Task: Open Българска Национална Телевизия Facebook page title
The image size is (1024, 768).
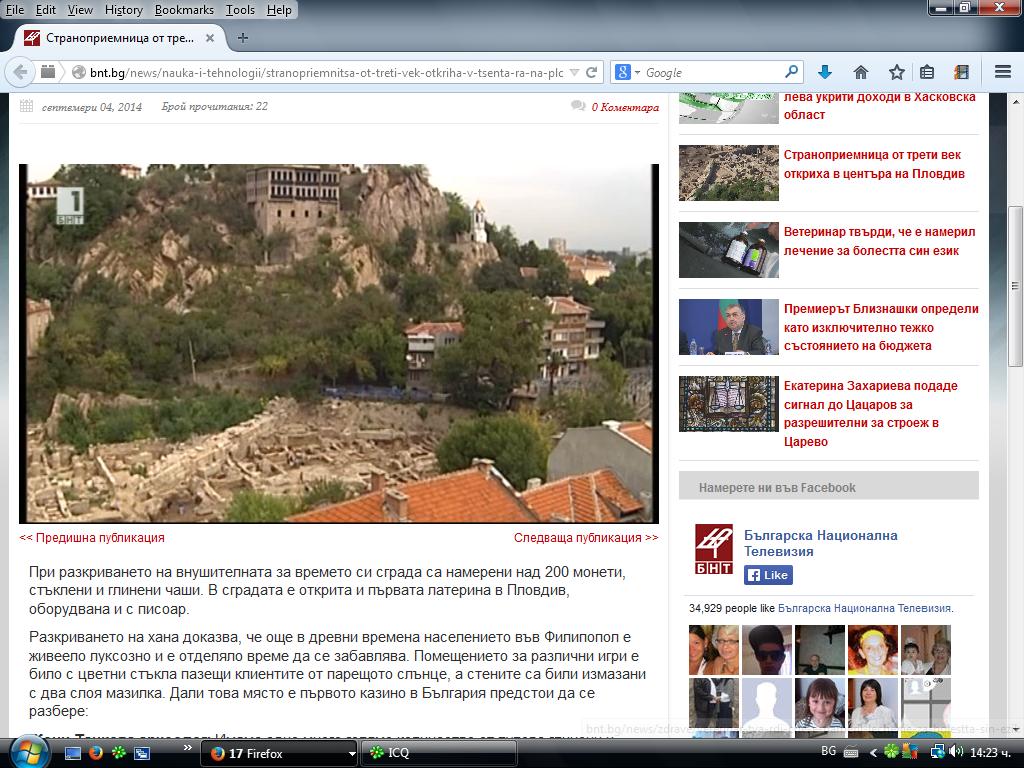Action: (820, 543)
